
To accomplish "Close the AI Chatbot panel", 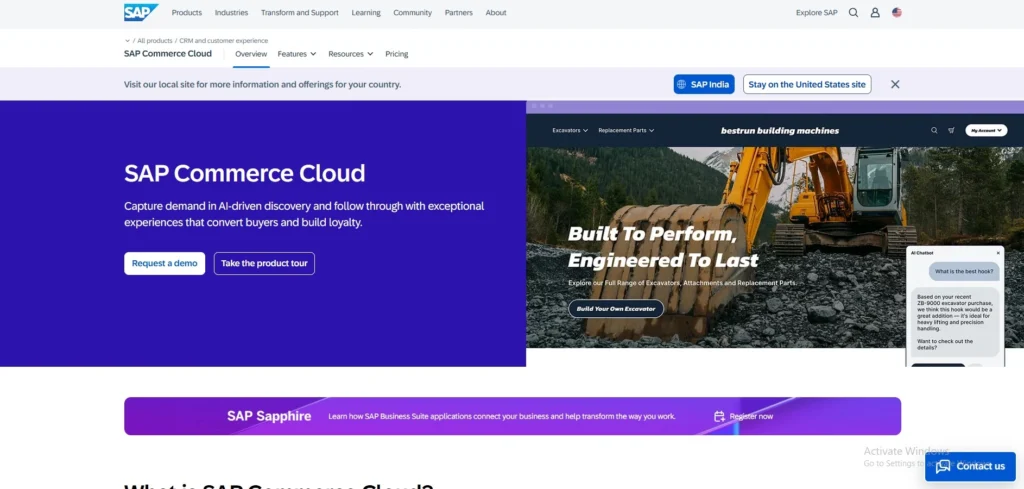I will (998, 253).
